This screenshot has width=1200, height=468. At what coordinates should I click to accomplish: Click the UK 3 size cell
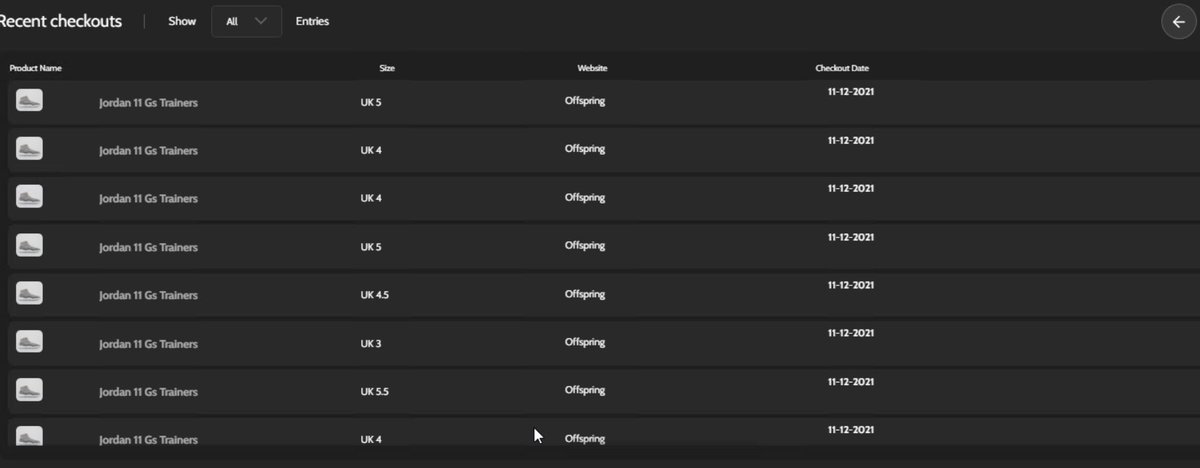pos(371,344)
